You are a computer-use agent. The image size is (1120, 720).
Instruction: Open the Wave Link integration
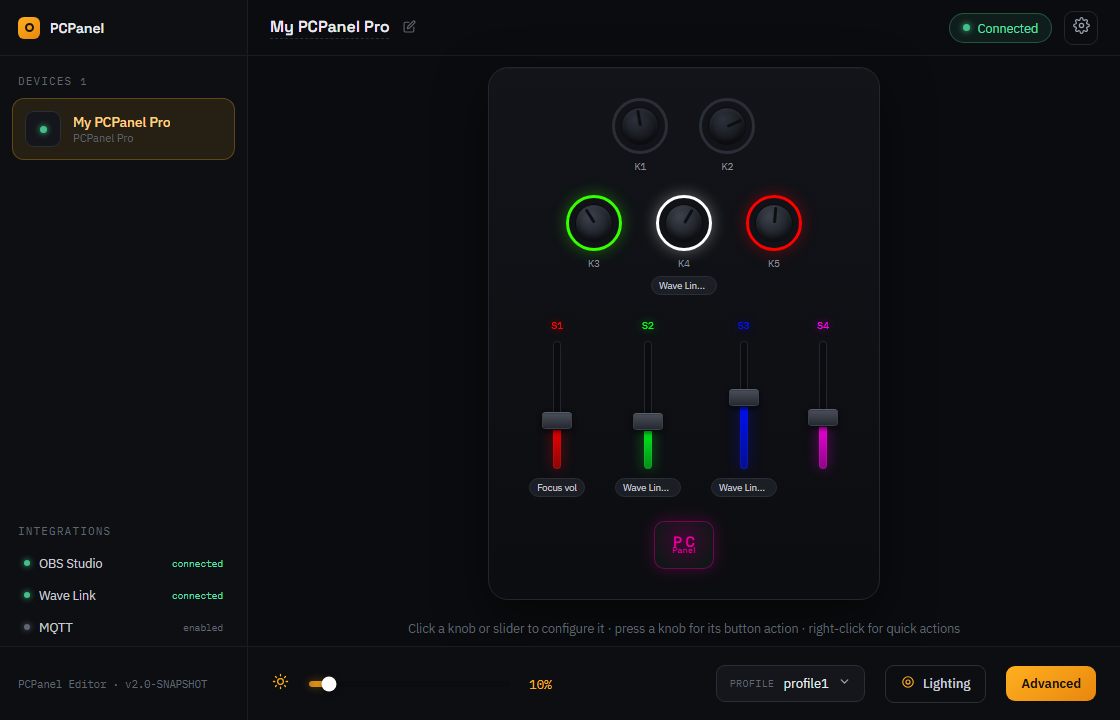tap(124, 596)
